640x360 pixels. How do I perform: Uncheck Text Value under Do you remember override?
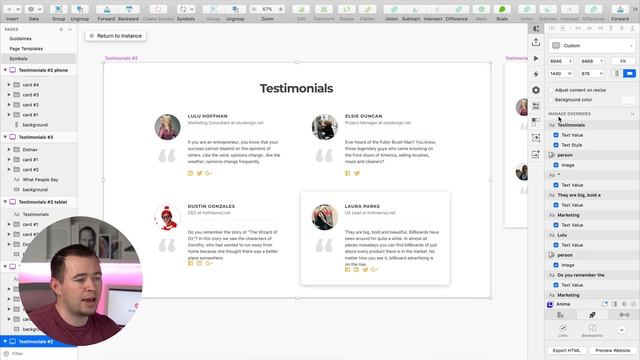tap(556, 285)
